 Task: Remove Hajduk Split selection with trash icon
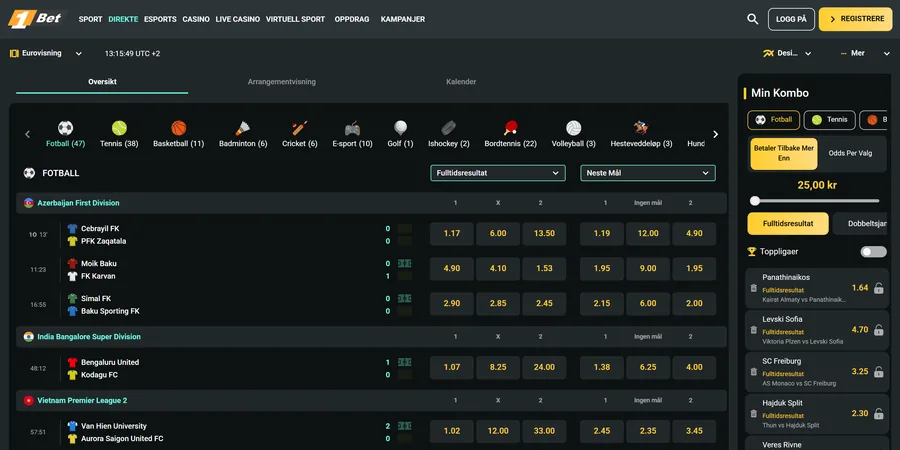754,414
